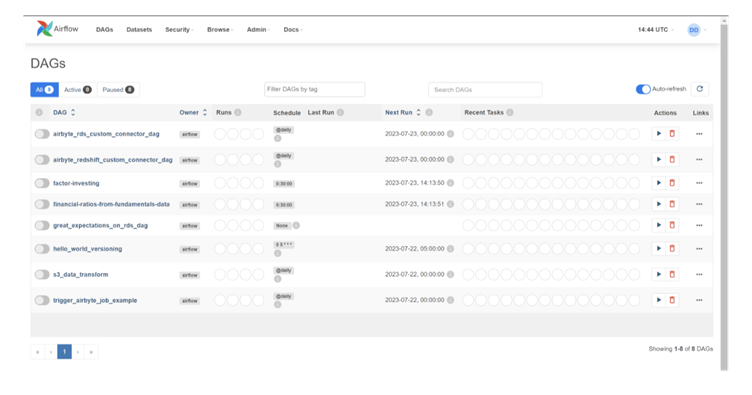Trigger financial-ratios-from-fundamentals-data DAG
752x395 pixels.
[658, 204]
